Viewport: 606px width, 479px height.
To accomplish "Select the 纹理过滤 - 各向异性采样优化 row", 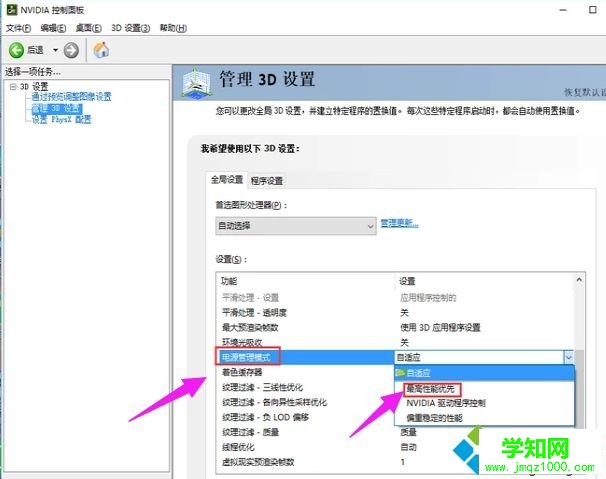I will pyautogui.click(x=305, y=402).
